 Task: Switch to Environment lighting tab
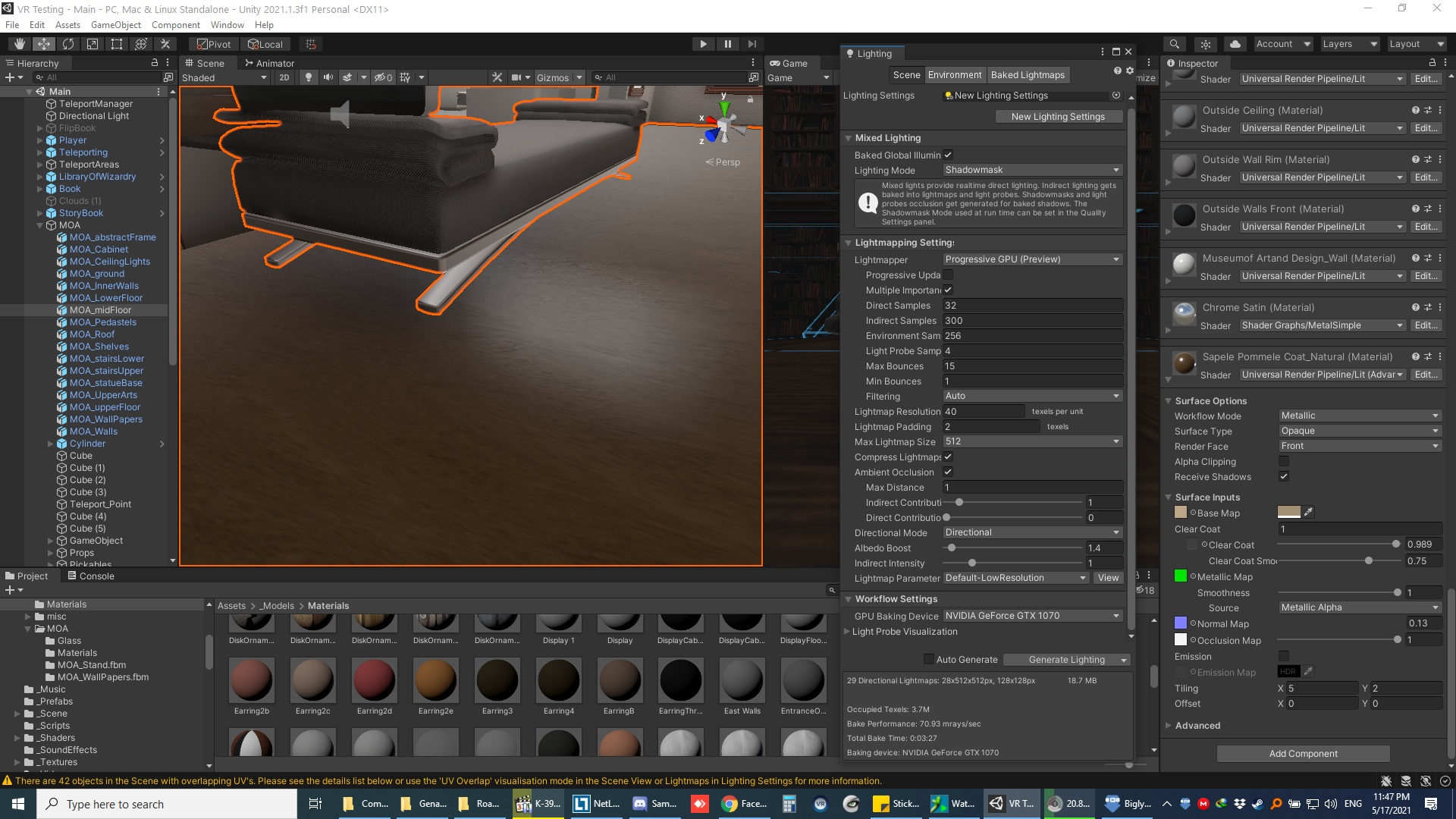tap(954, 74)
